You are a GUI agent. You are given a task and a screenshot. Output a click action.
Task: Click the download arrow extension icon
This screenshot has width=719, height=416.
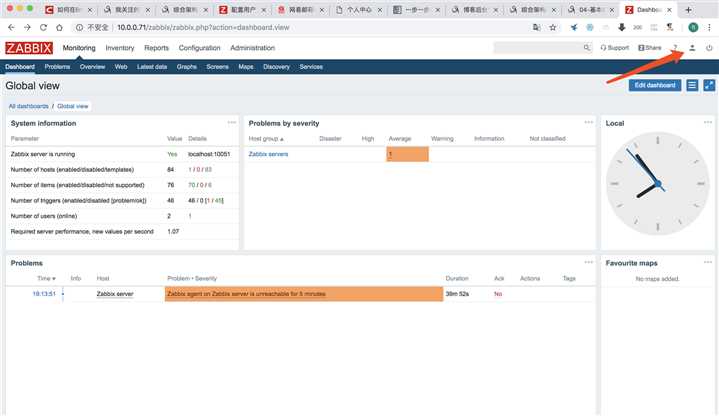(x=622, y=28)
